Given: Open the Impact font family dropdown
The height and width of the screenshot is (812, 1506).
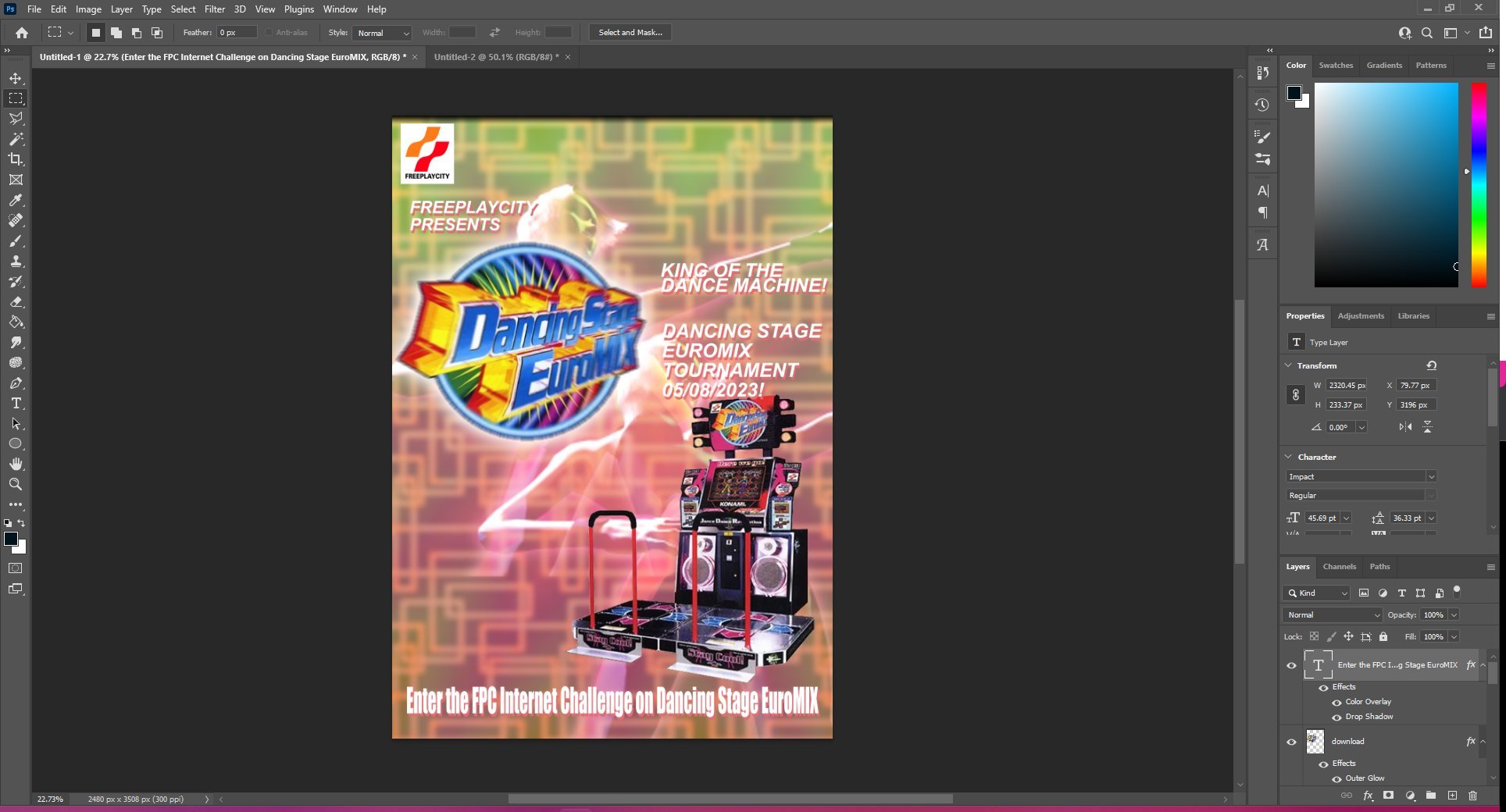Looking at the screenshot, I should pyautogui.click(x=1430, y=476).
